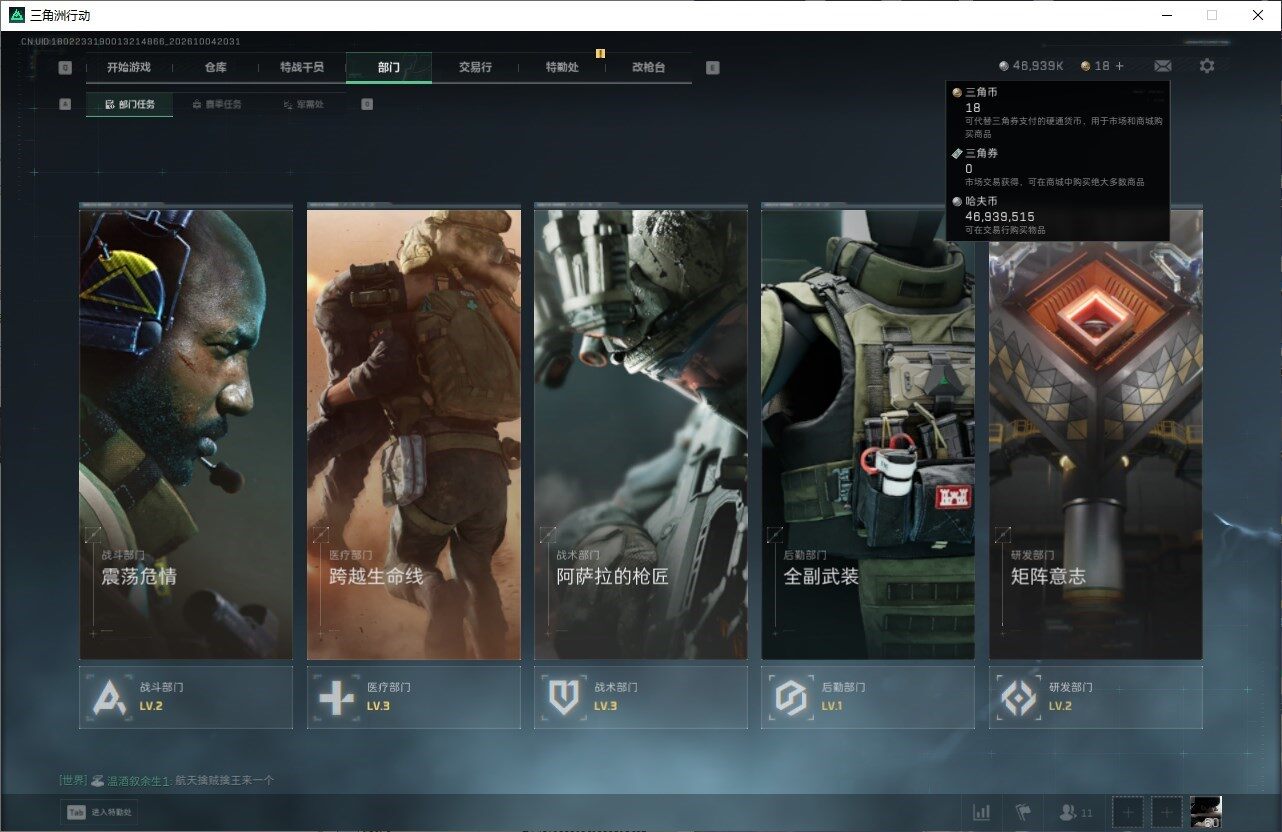Open the 交易行 tab
This screenshot has width=1282, height=832.
475,68
